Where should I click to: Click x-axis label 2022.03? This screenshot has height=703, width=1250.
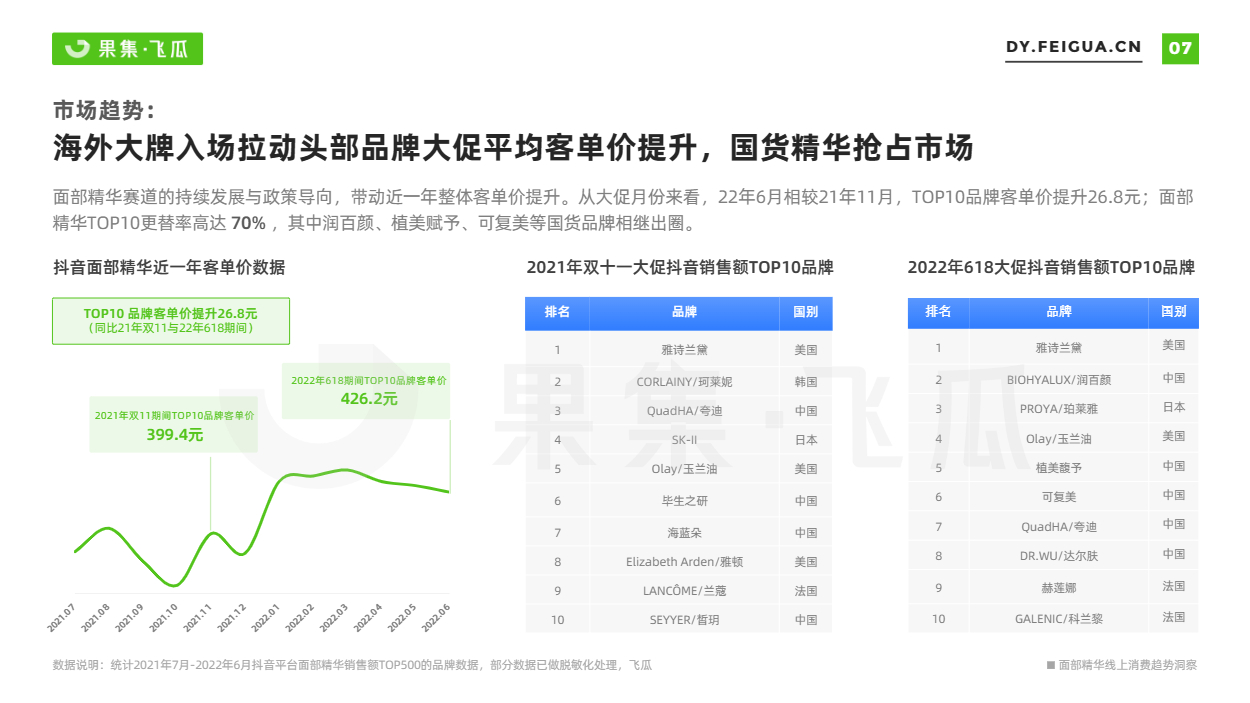(x=332, y=618)
